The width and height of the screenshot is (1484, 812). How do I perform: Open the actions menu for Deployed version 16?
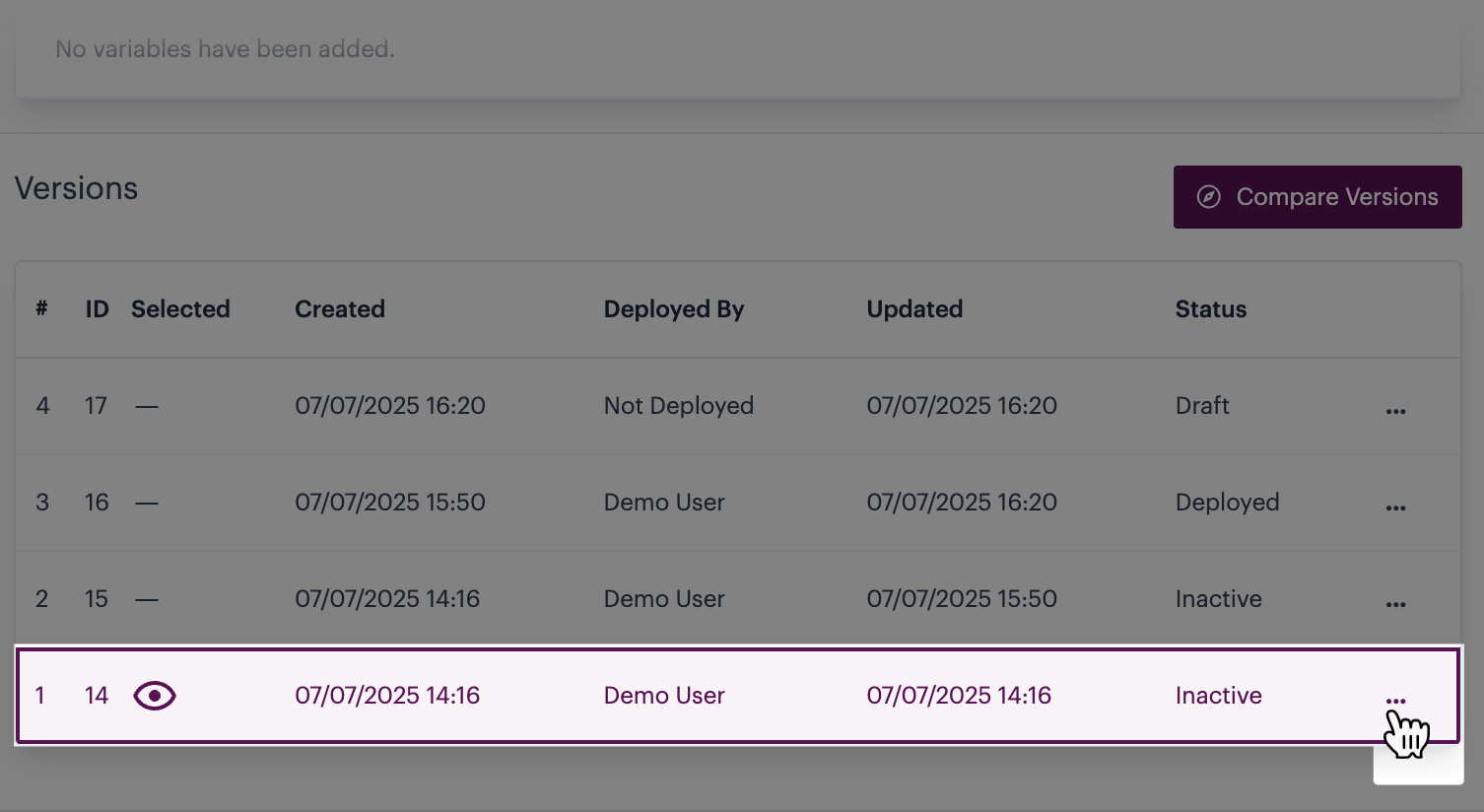pyautogui.click(x=1395, y=507)
